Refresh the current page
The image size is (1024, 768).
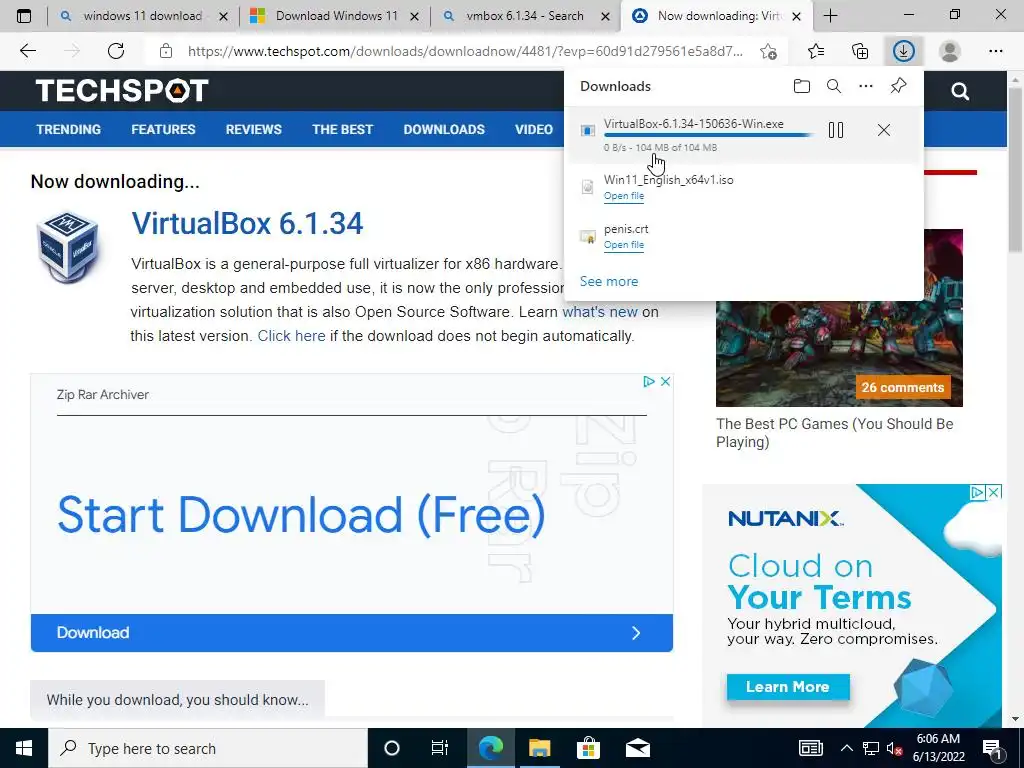pos(116,51)
